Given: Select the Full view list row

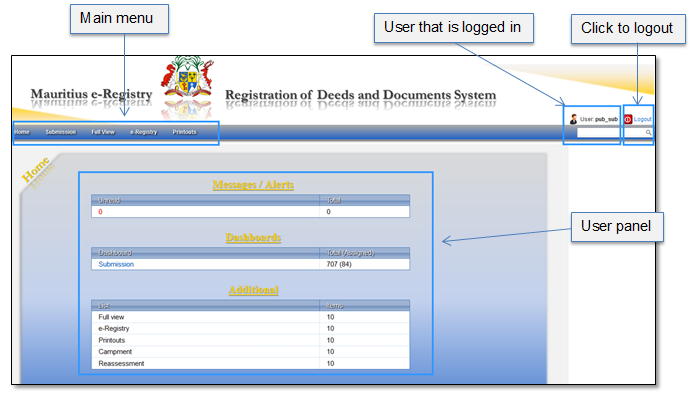Looking at the screenshot, I should coord(250,317).
